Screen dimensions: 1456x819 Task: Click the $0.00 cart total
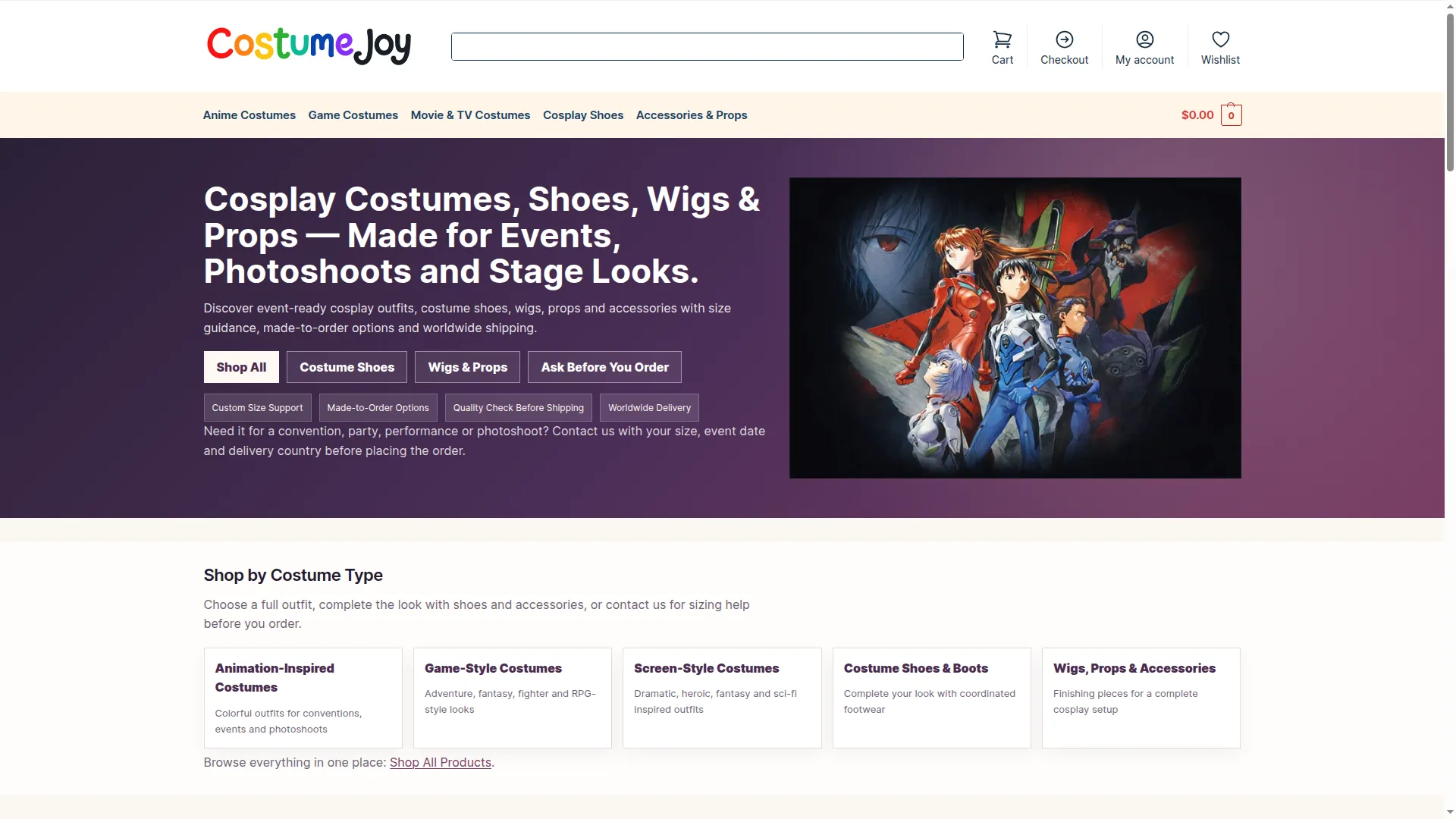pyautogui.click(x=1197, y=115)
